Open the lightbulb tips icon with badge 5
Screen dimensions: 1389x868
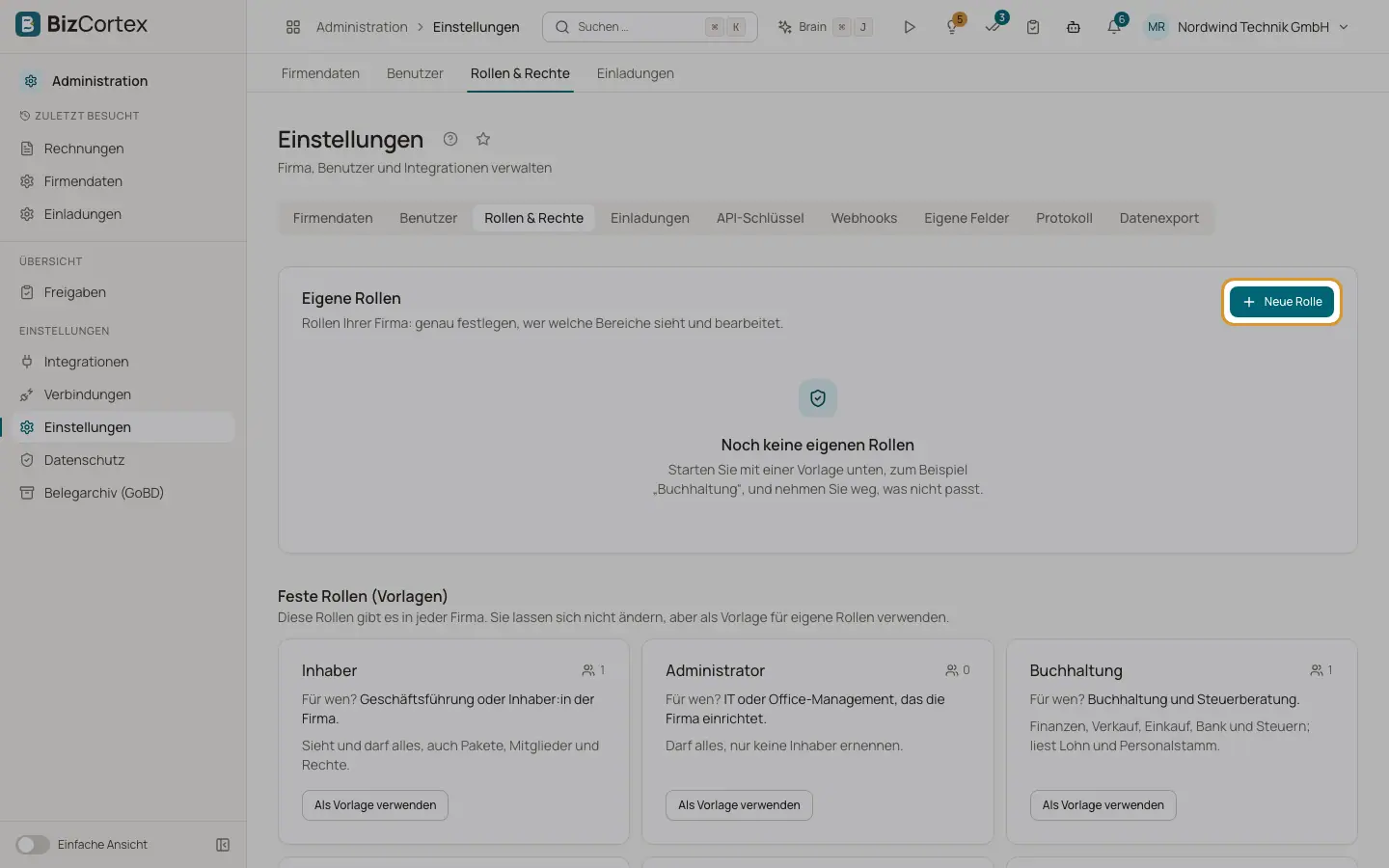(953, 27)
